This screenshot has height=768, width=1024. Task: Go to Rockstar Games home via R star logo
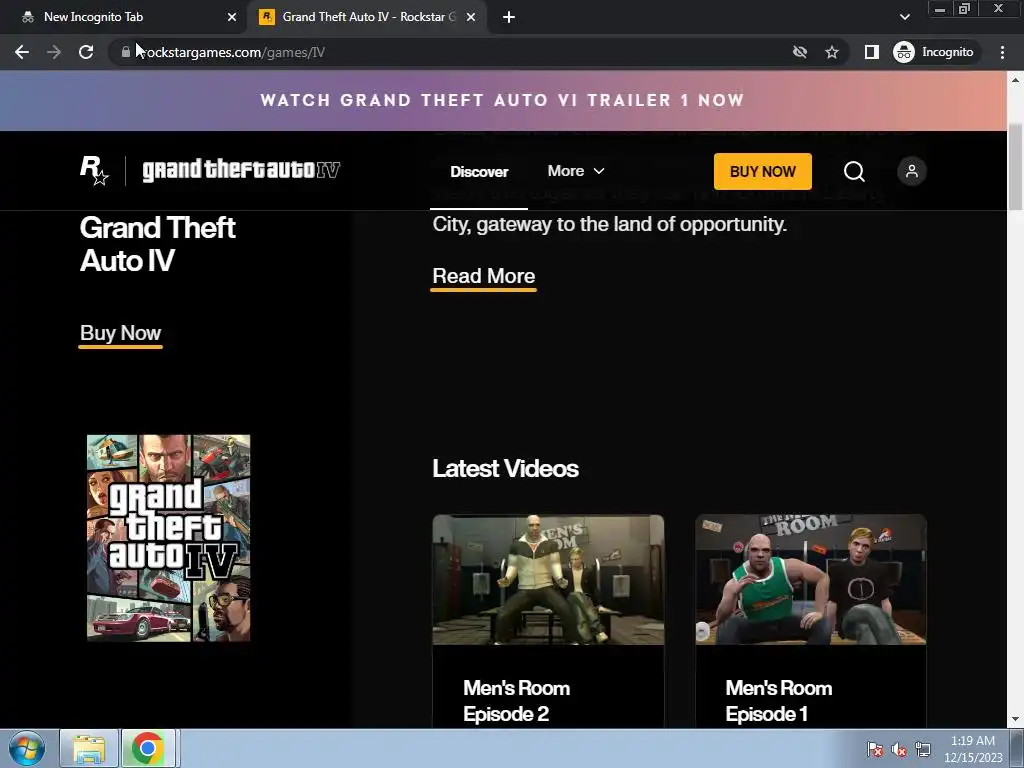pos(94,170)
